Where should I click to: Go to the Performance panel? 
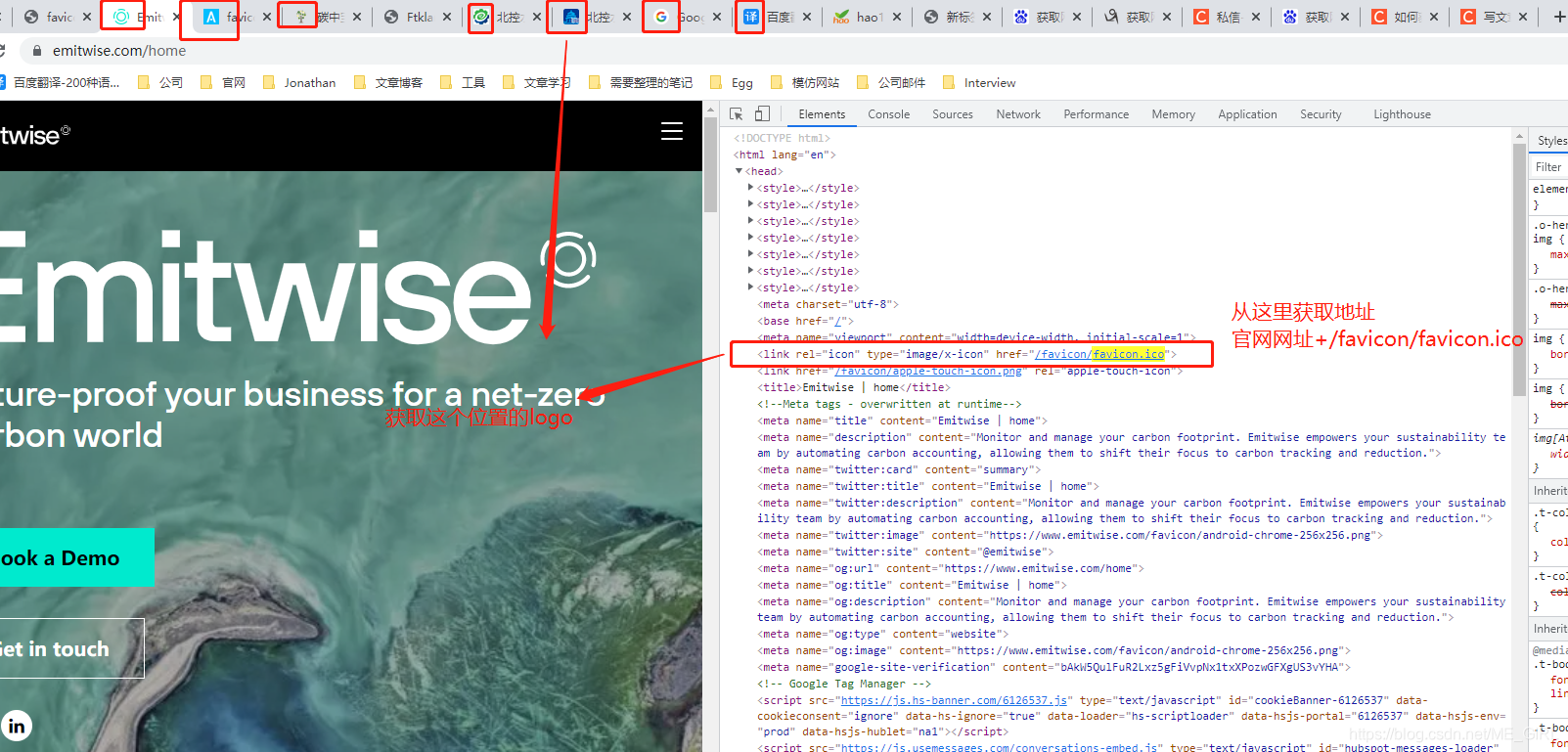(1096, 114)
